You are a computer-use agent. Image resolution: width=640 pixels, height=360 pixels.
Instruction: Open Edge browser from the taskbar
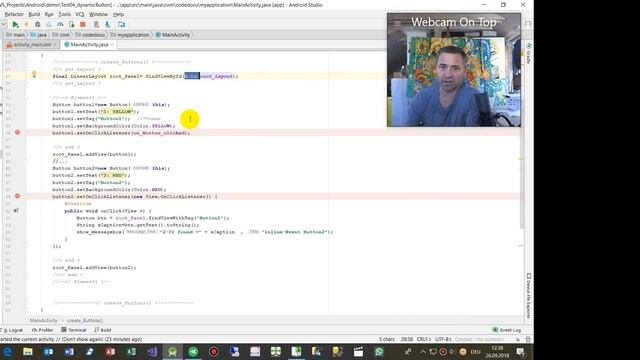click(x=7, y=351)
